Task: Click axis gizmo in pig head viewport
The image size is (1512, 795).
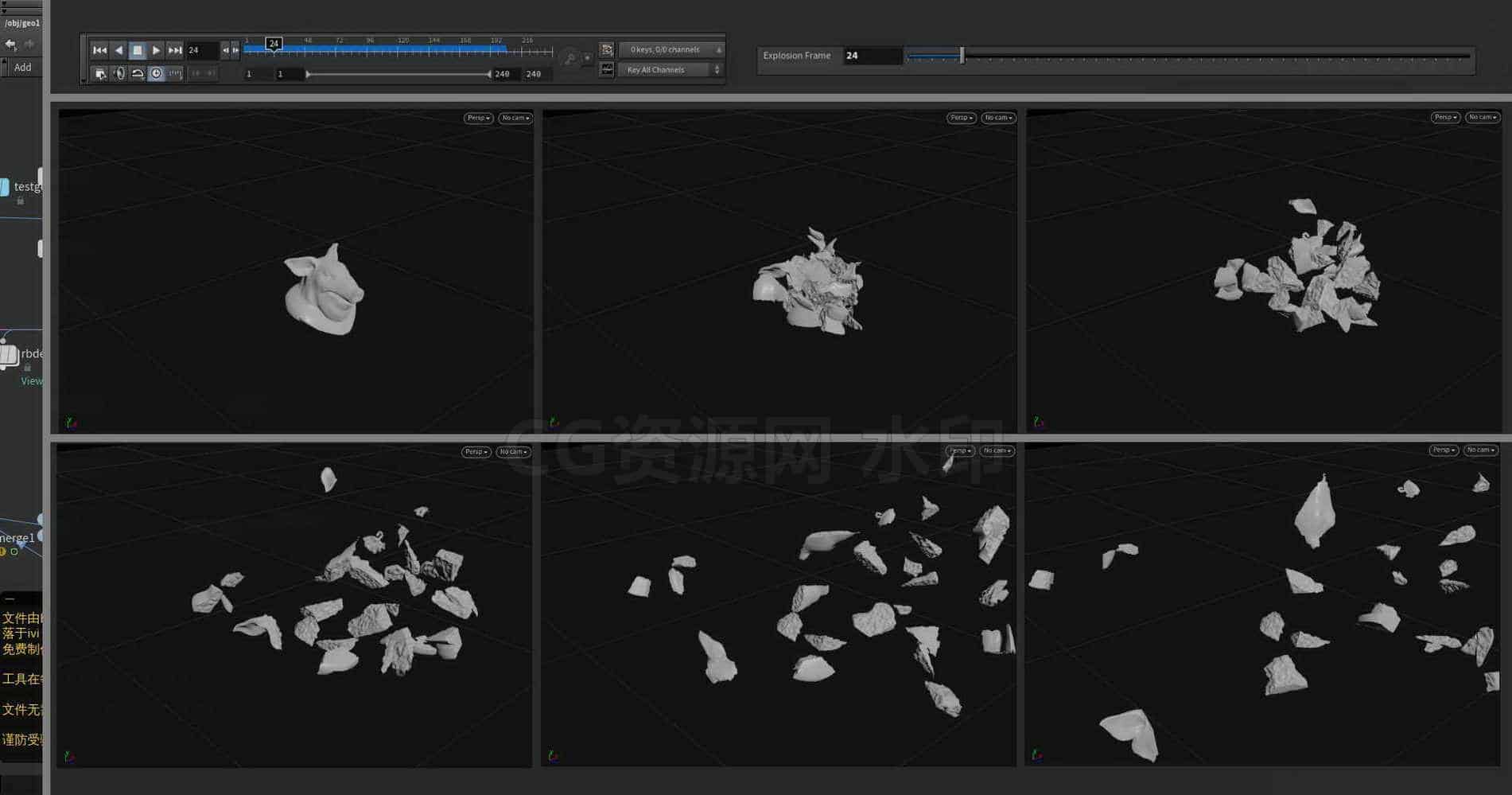Action: coord(71,423)
